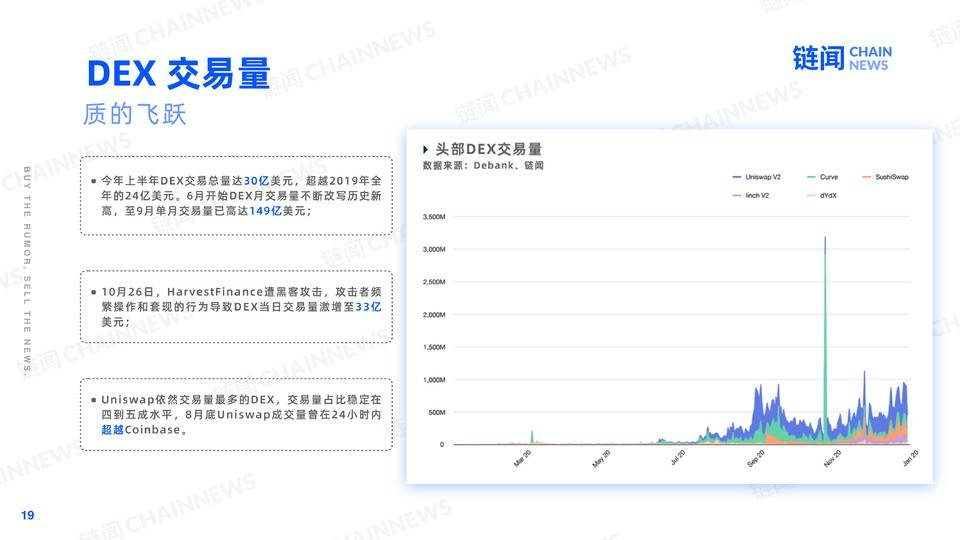The image size is (960, 540).
Task: Click the triangle before 头部DEX交易量
Action: (x=426, y=149)
